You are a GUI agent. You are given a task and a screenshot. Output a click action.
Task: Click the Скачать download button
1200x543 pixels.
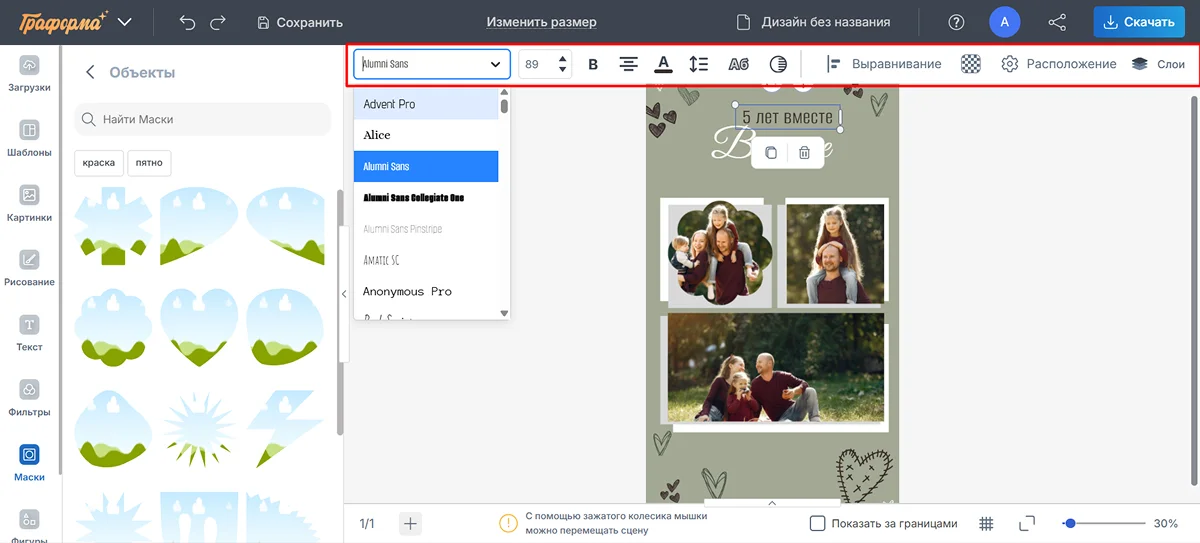1138,22
